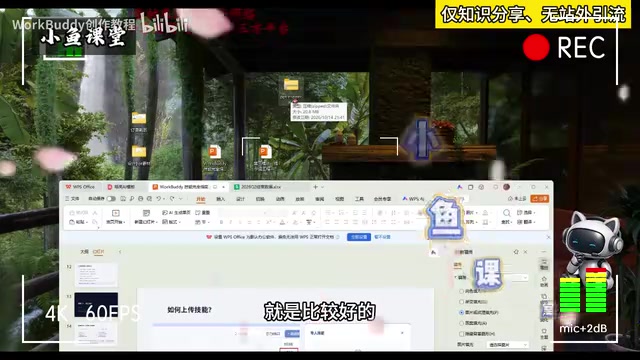
Task: Click the AI generate single page button
Action: point(176,213)
